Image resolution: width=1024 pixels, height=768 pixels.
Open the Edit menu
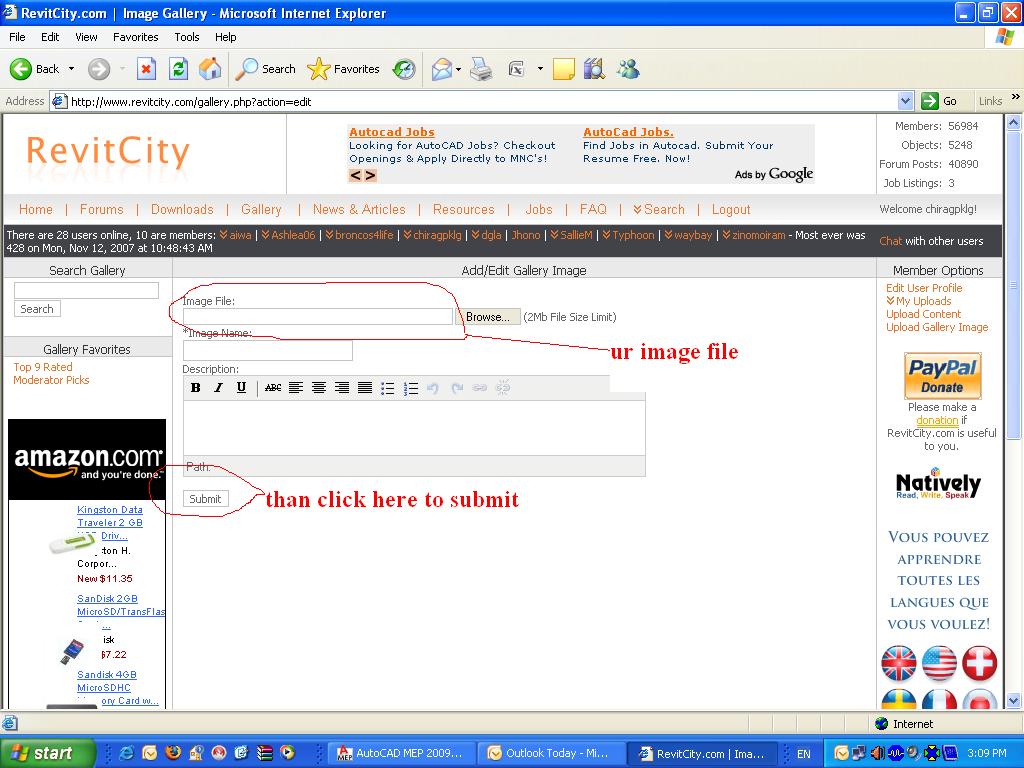click(50, 37)
